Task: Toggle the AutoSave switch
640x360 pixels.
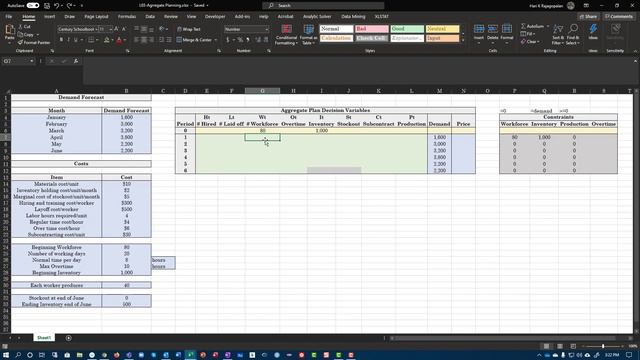Action: coord(33,5)
